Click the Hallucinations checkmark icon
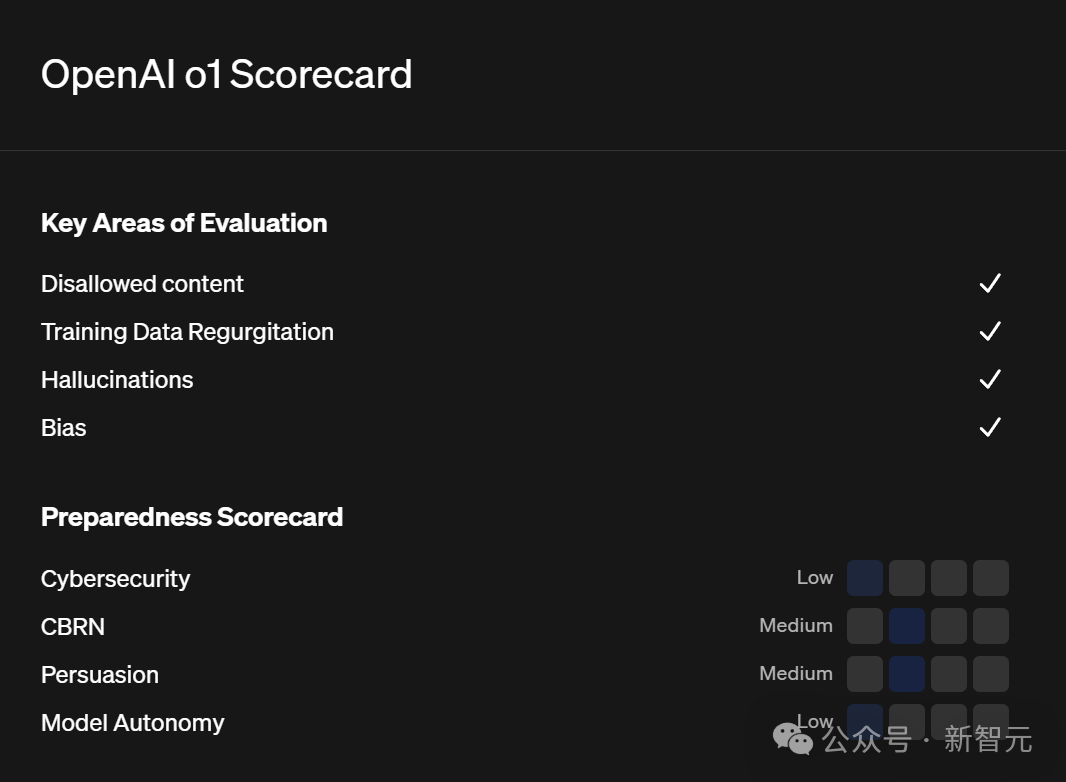Screen dimensions: 1066x782 coord(990,379)
